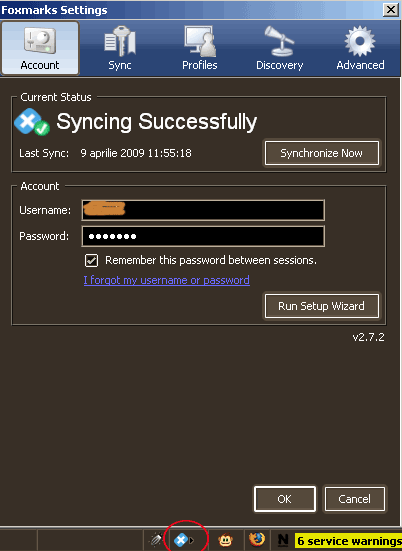Open the Account settings tab
This screenshot has width=402, height=551.
(x=40, y=48)
